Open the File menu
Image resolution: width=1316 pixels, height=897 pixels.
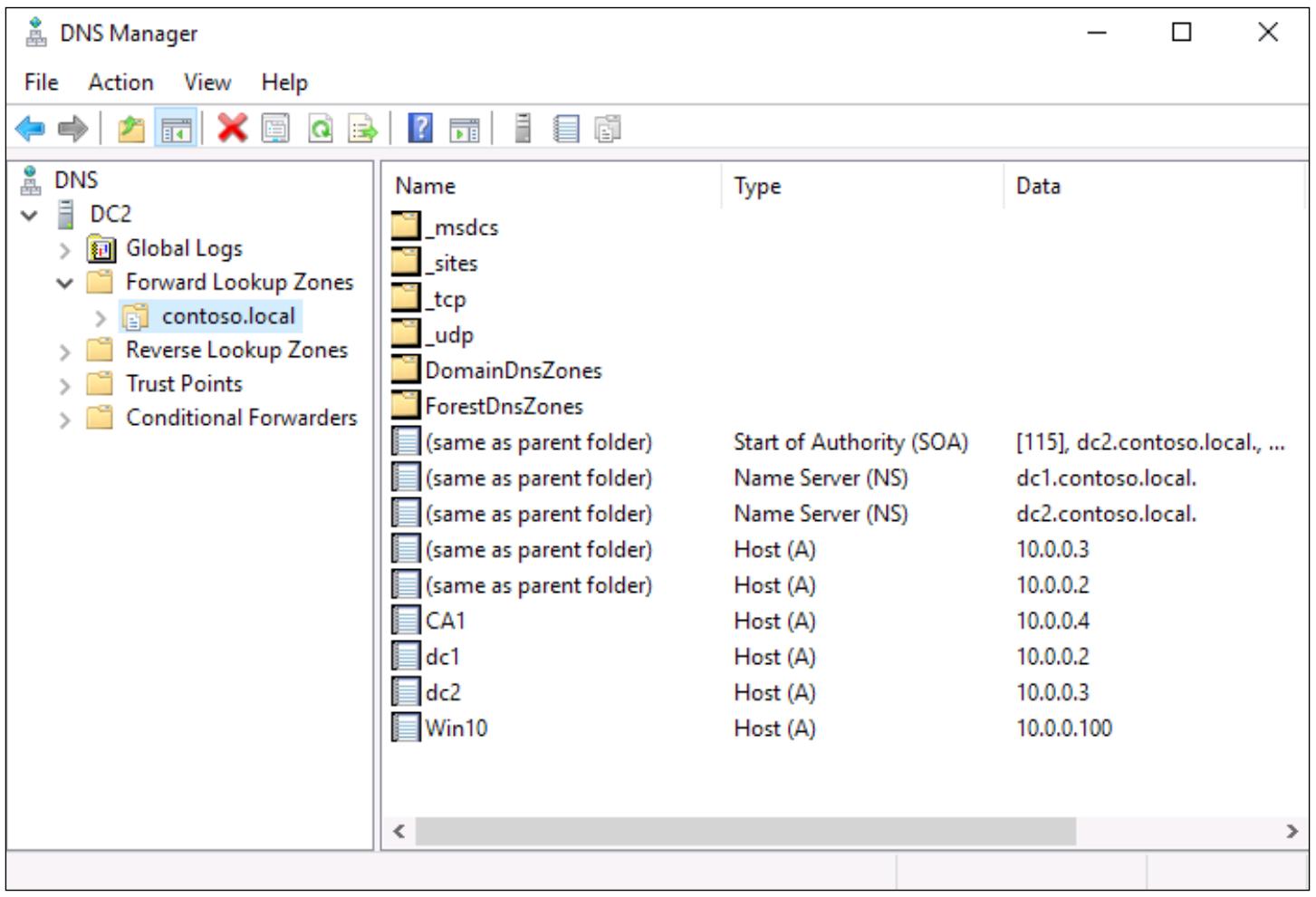tap(42, 82)
